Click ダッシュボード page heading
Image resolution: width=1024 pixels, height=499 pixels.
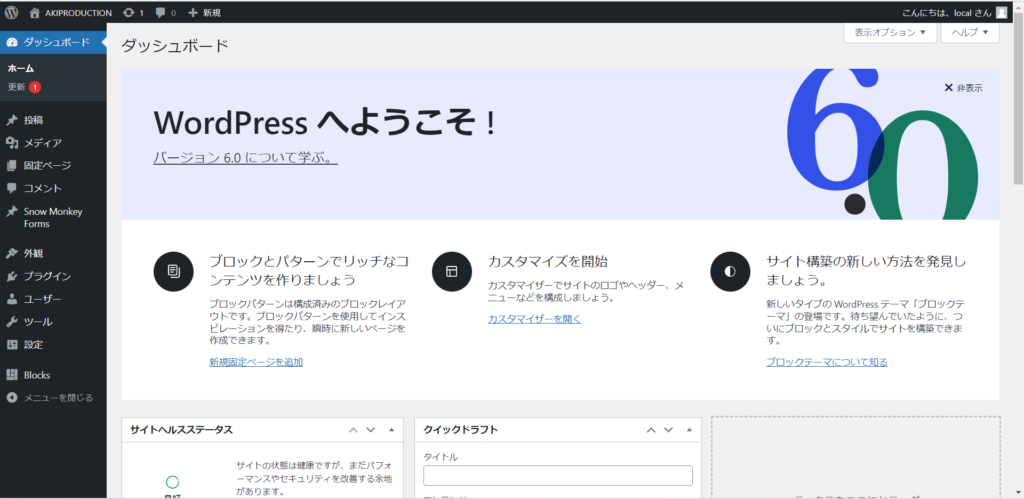(x=175, y=46)
